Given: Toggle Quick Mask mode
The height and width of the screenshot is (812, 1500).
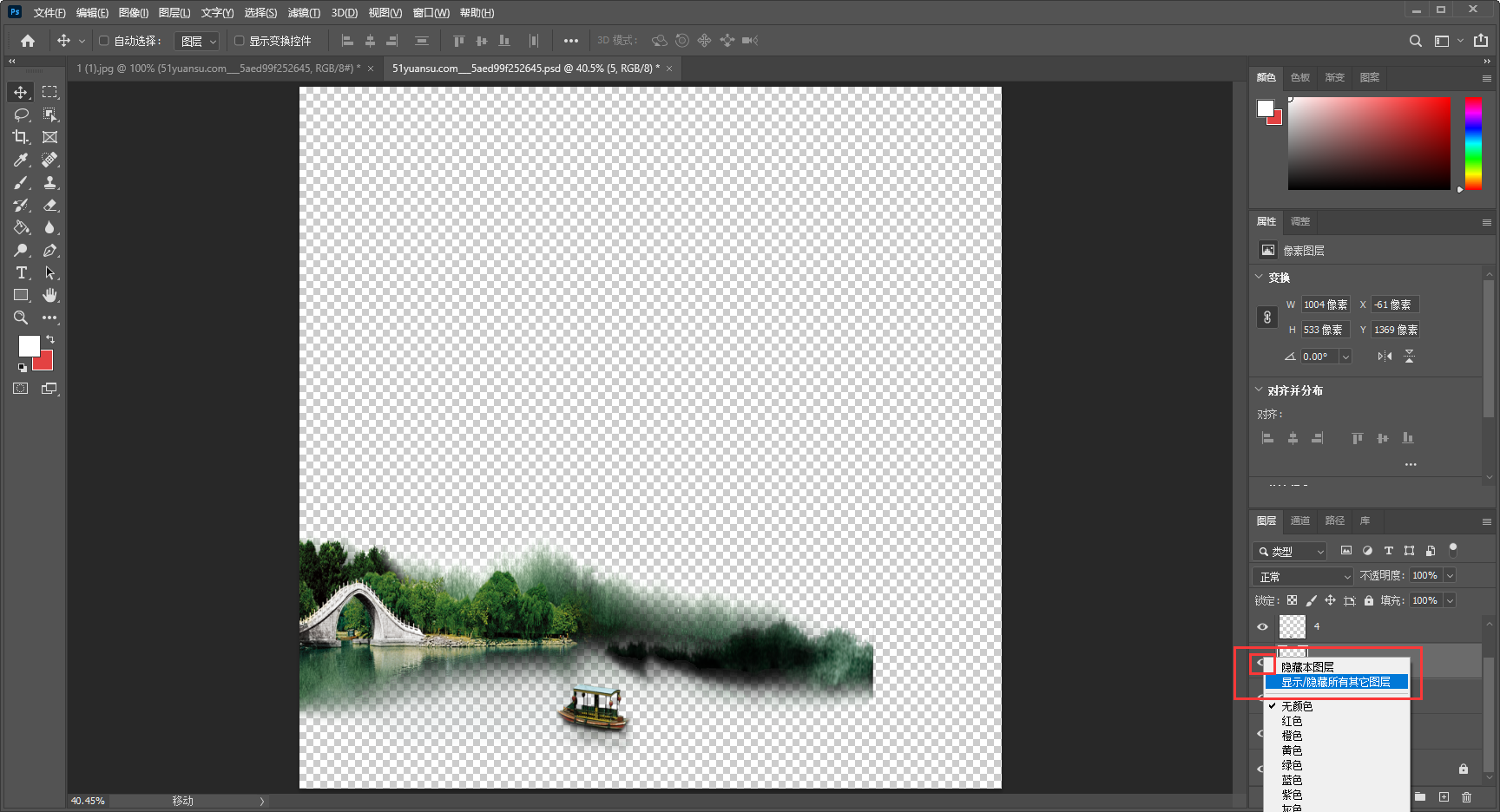Looking at the screenshot, I should pyautogui.click(x=20, y=389).
